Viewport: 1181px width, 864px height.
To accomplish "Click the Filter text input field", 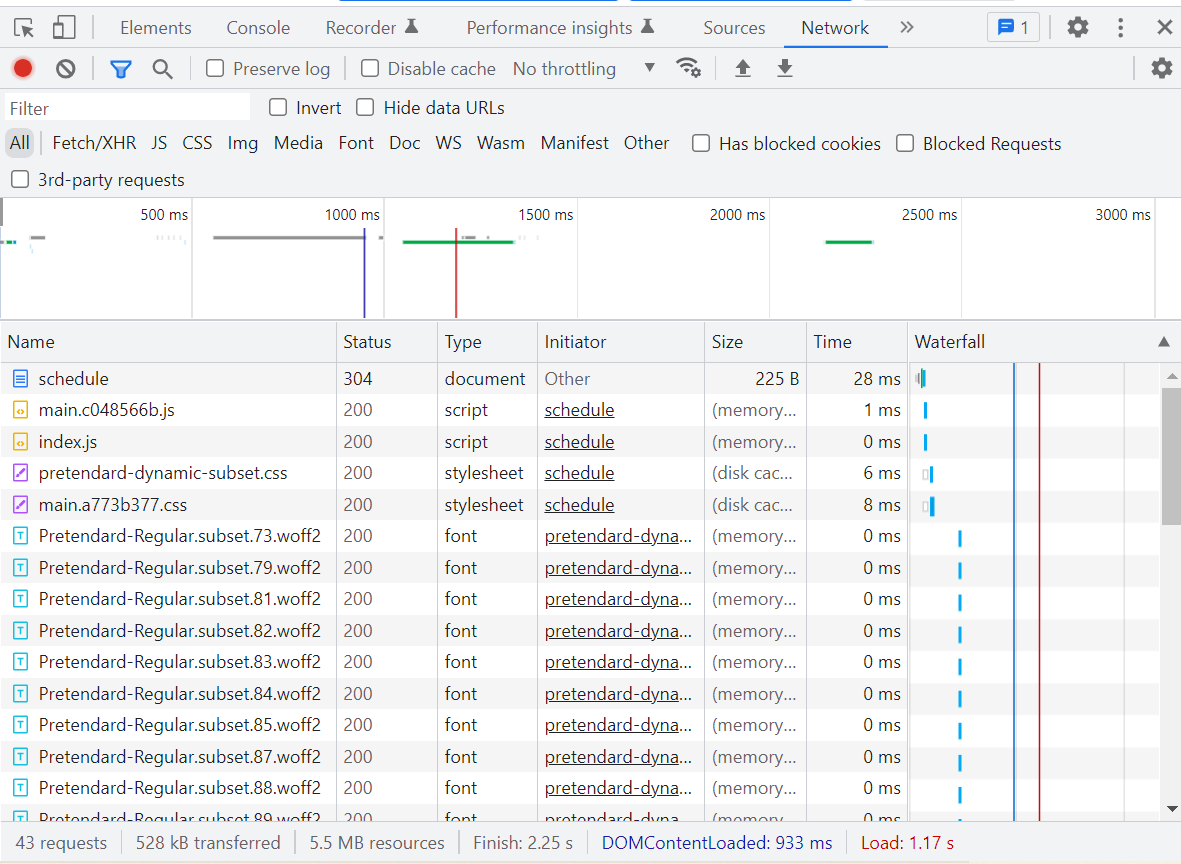I will (127, 108).
